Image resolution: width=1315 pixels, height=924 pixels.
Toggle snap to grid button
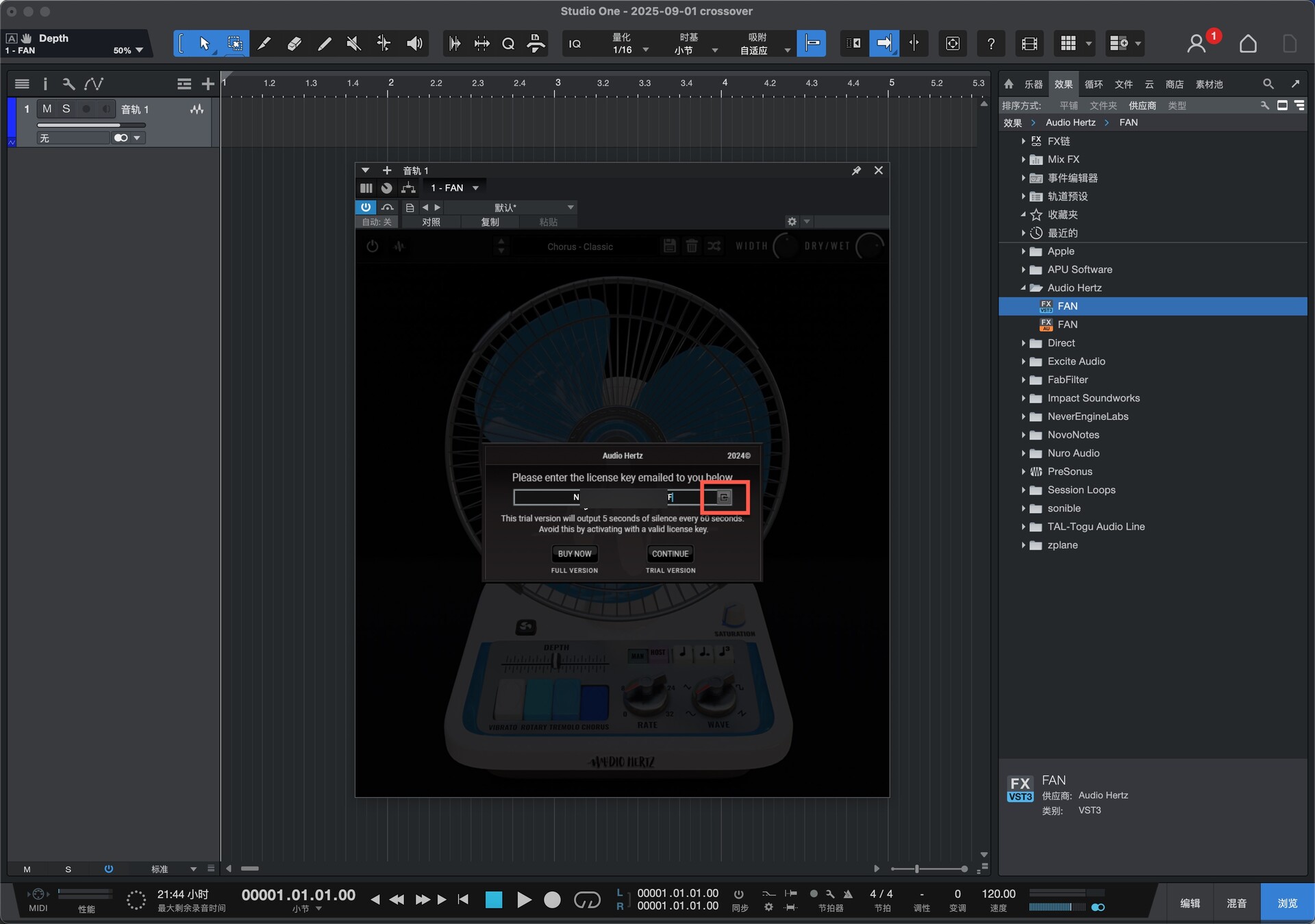[x=812, y=43]
